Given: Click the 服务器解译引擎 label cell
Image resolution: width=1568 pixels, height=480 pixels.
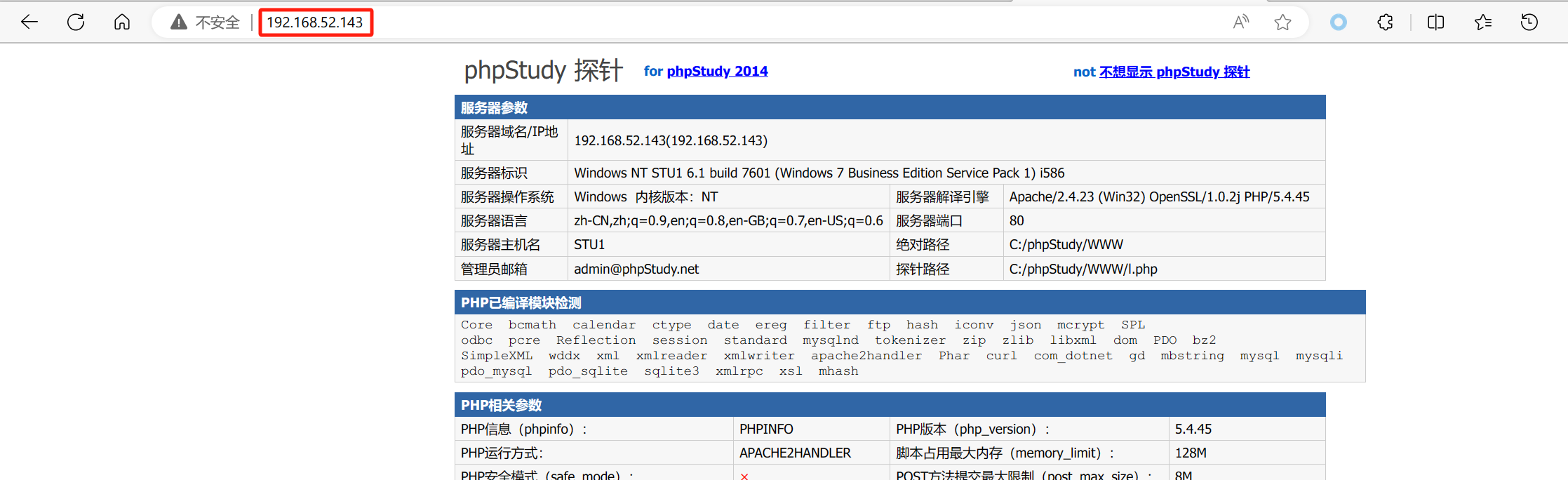Looking at the screenshot, I should click(946, 196).
